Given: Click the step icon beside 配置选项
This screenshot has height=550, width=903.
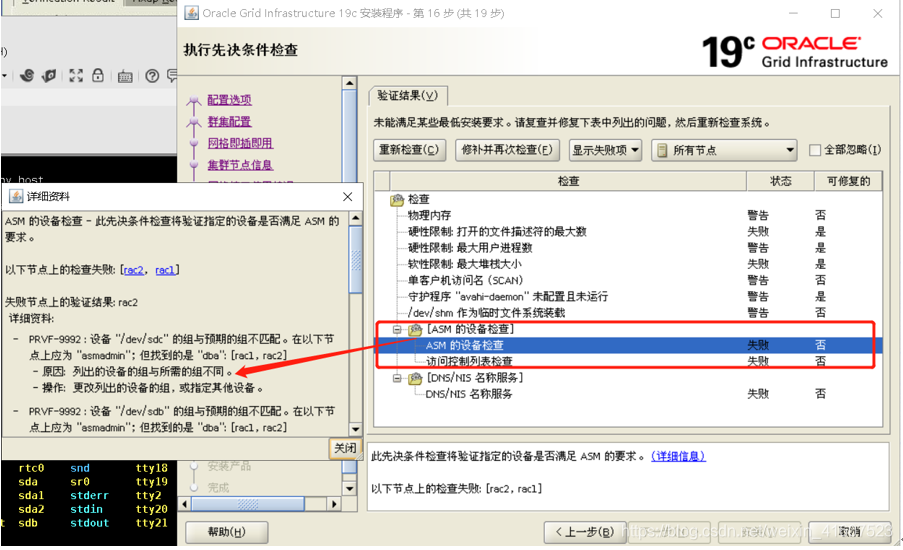Looking at the screenshot, I should (x=194, y=102).
